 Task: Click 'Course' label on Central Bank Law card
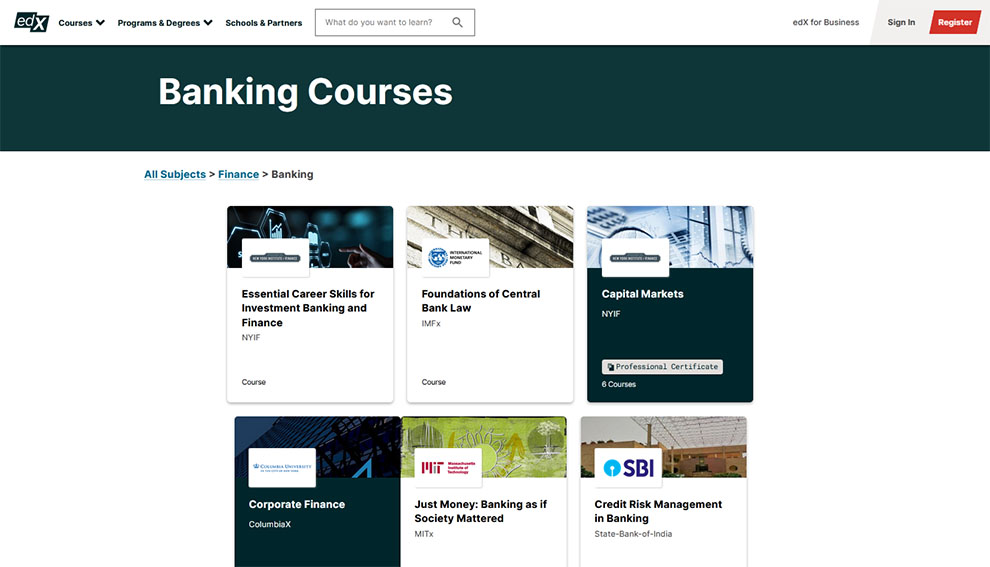click(434, 382)
